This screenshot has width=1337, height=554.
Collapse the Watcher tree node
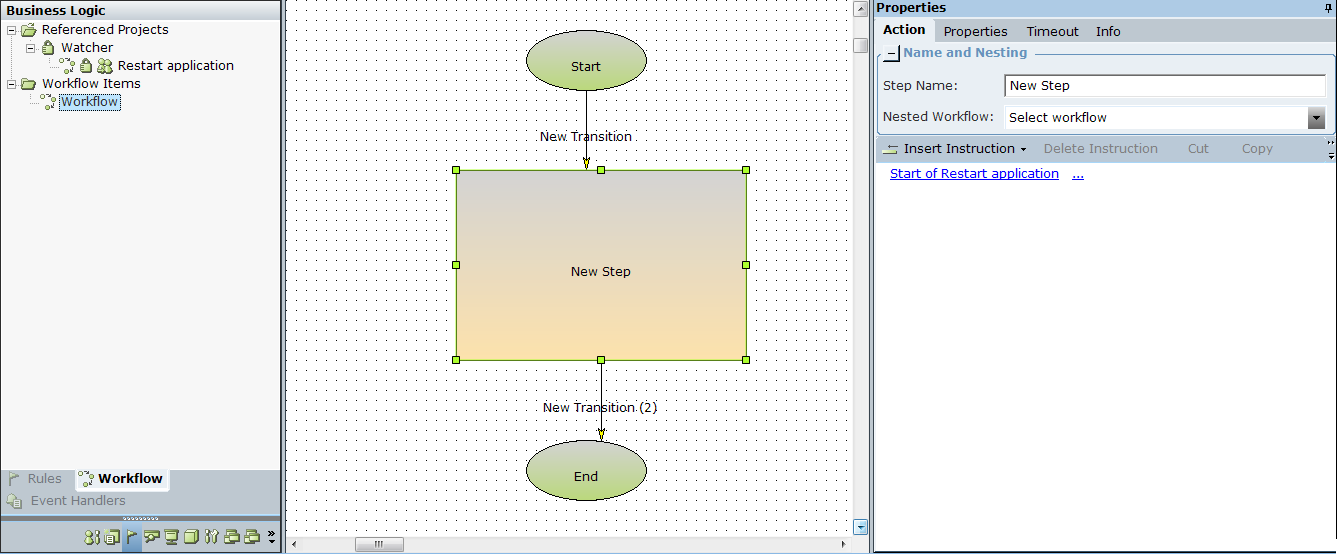click(30, 48)
